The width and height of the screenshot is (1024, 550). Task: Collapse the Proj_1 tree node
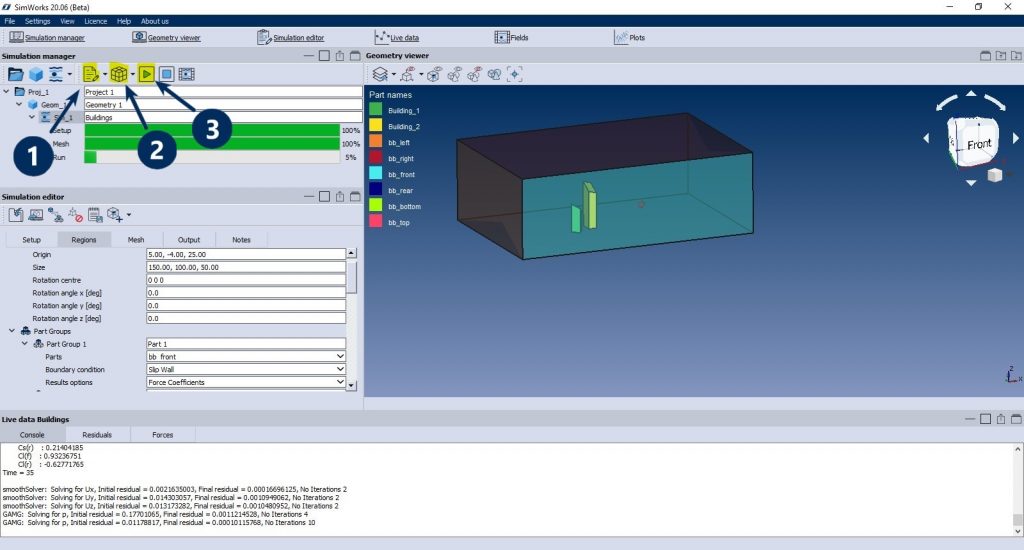pos(7,91)
